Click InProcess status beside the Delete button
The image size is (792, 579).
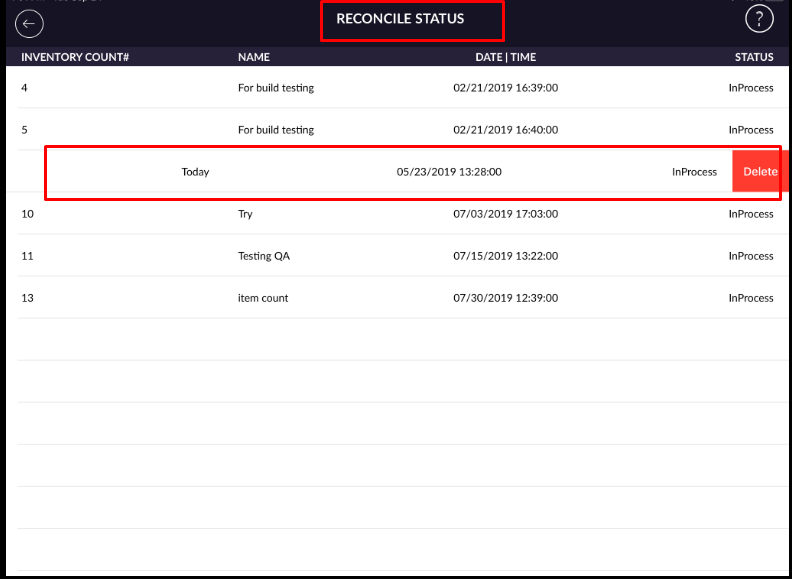pyautogui.click(x=694, y=172)
